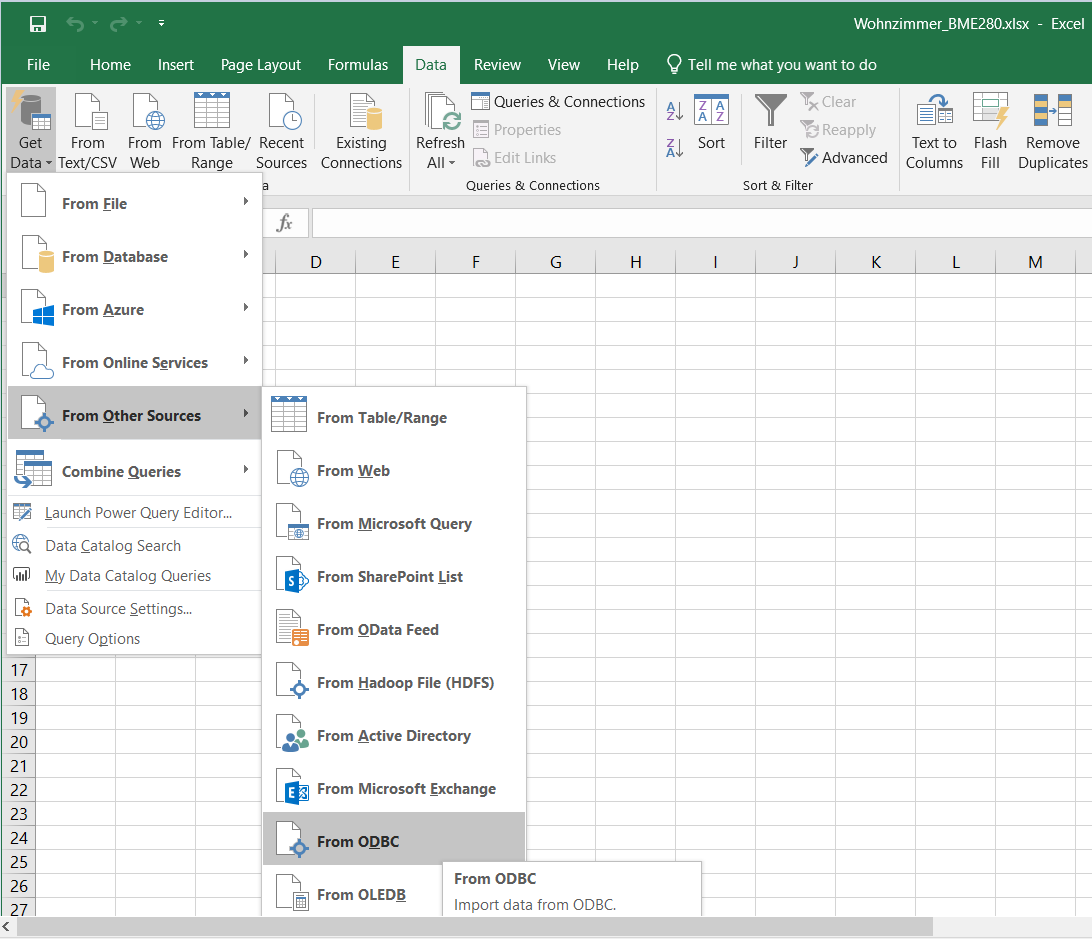Choose From Microsoft Query
The width and height of the screenshot is (1092, 939).
[x=394, y=523]
